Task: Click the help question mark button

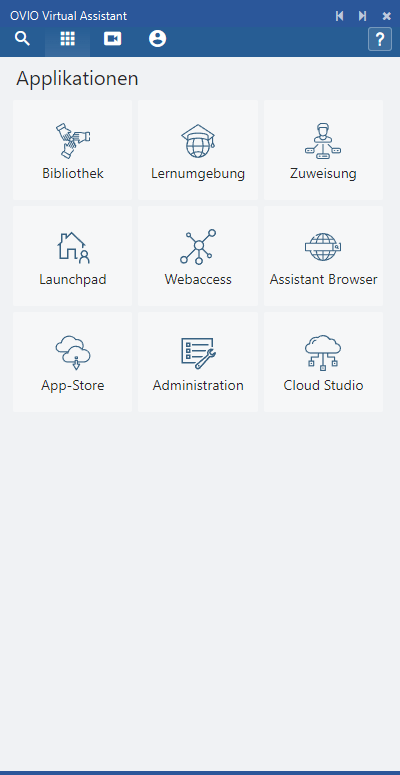Action: 380,39
